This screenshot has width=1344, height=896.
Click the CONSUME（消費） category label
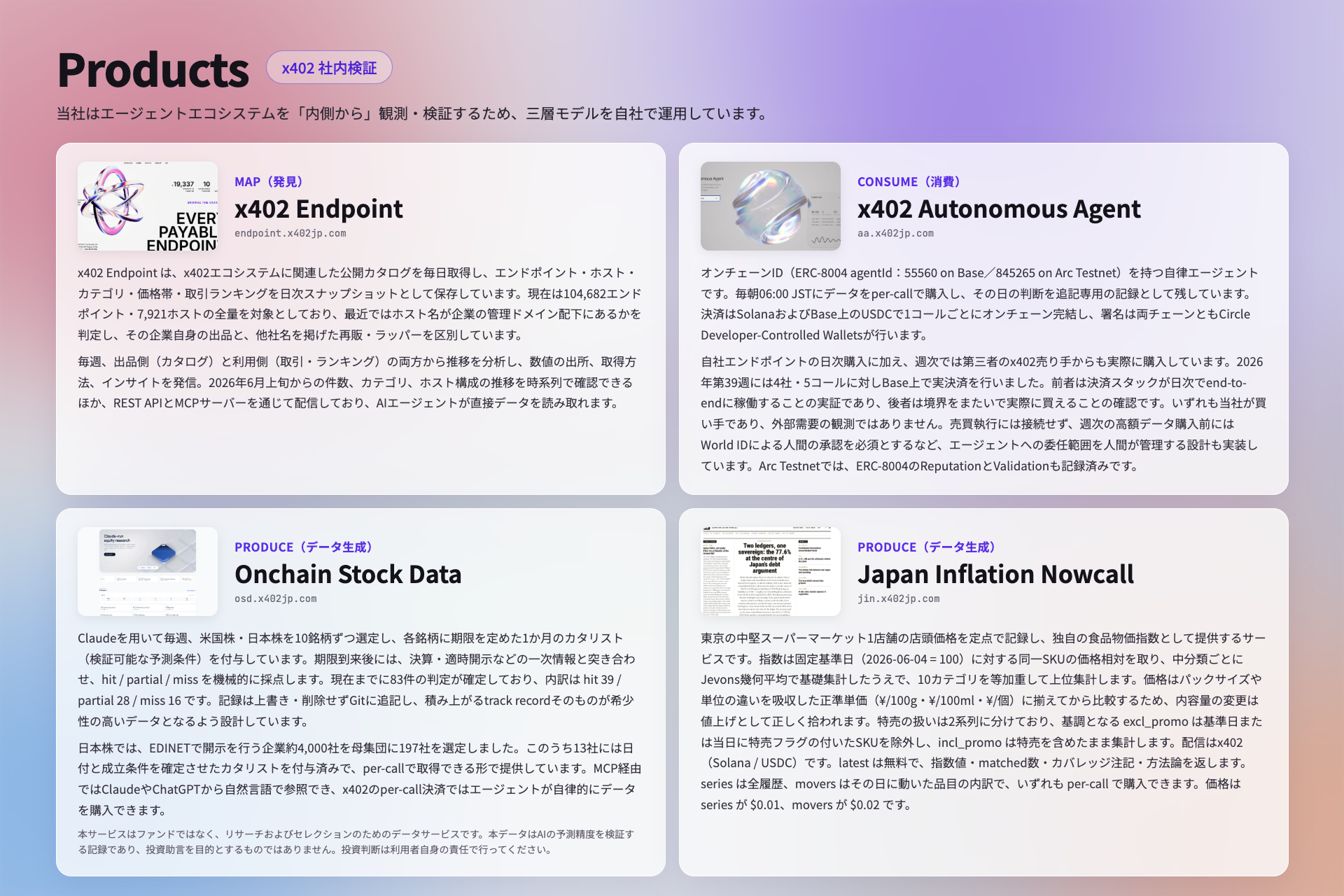coord(909,182)
